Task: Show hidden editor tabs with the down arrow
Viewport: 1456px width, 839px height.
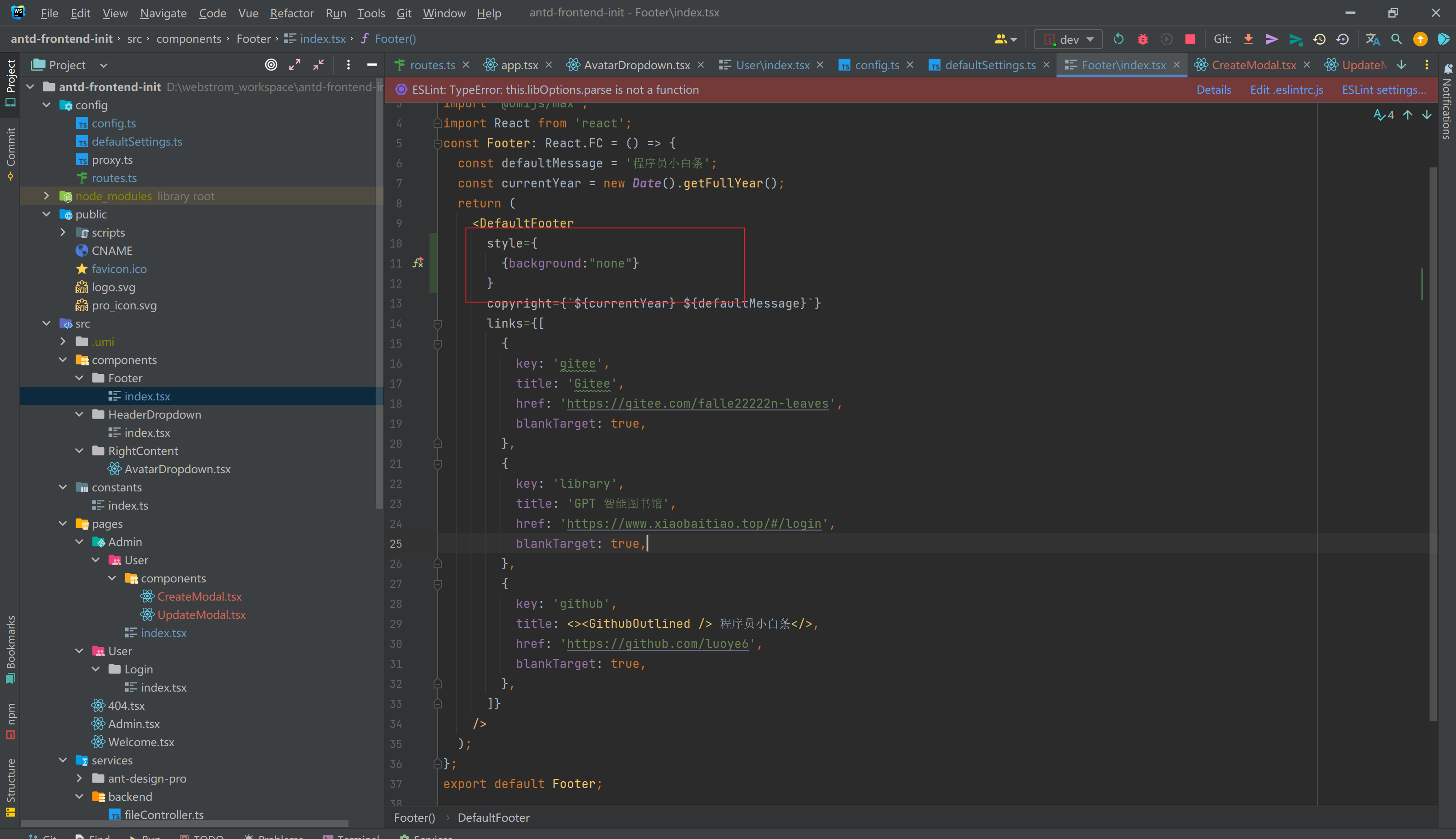Action: pos(1401,65)
